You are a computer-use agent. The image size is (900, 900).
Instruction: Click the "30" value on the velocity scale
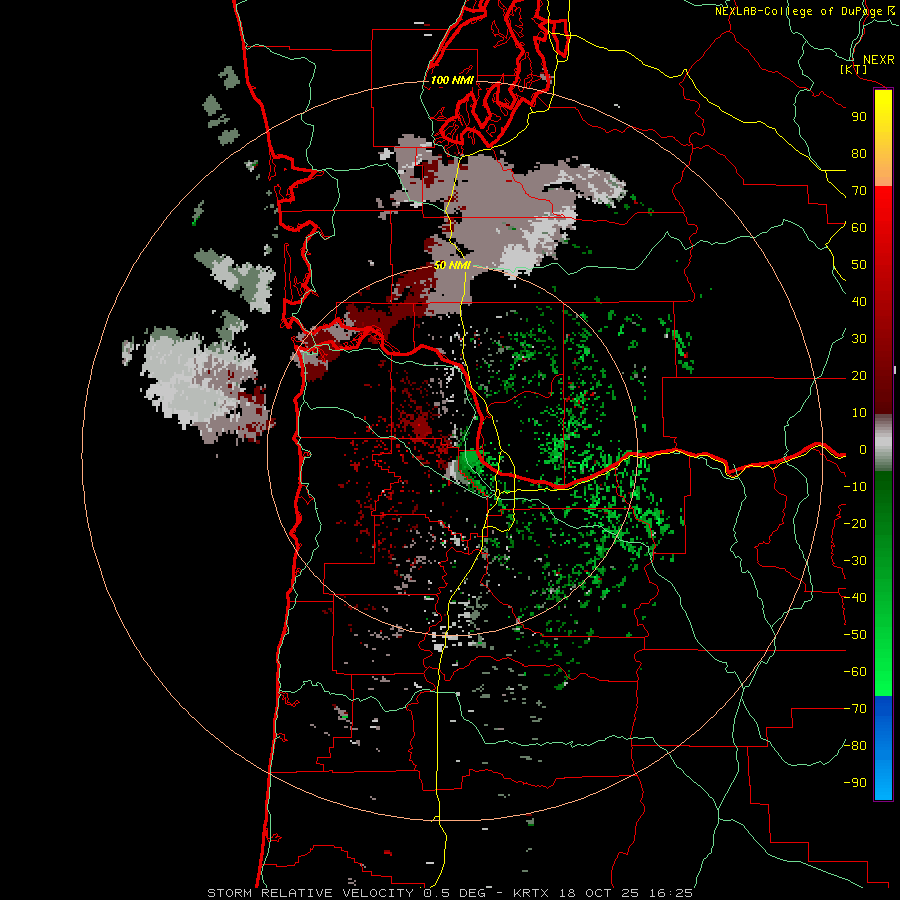pyautogui.click(x=859, y=339)
